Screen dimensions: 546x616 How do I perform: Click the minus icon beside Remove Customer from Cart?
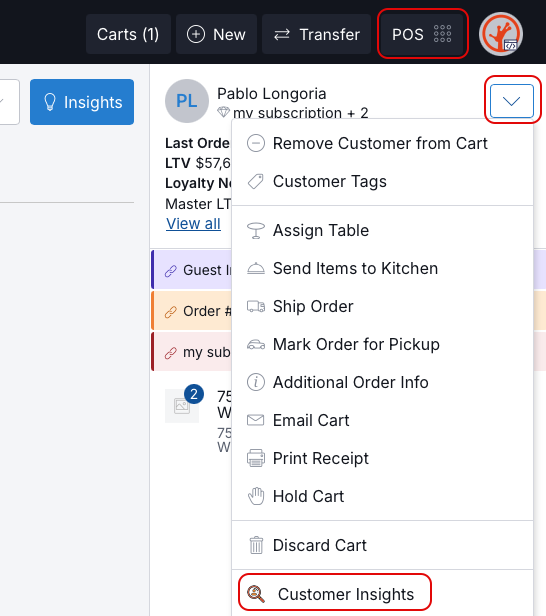click(256, 143)
